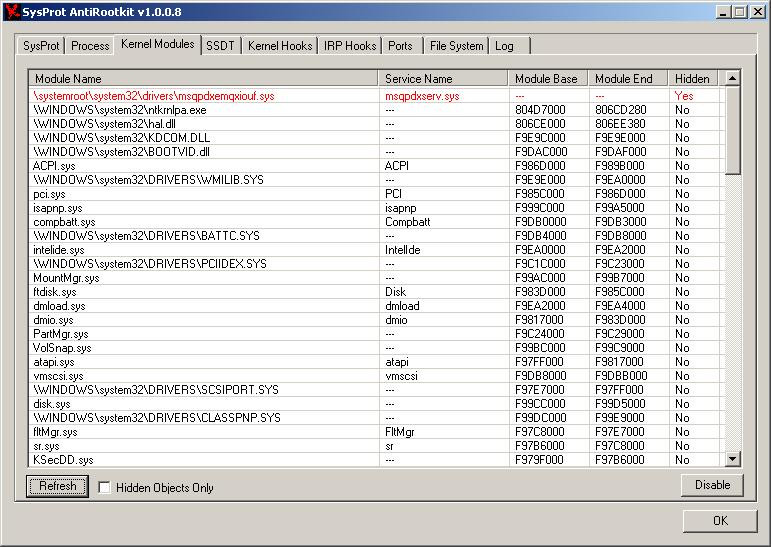771x547 pixels.
Task: Select the isapnp.sys module row
Action: coord(376,208)
